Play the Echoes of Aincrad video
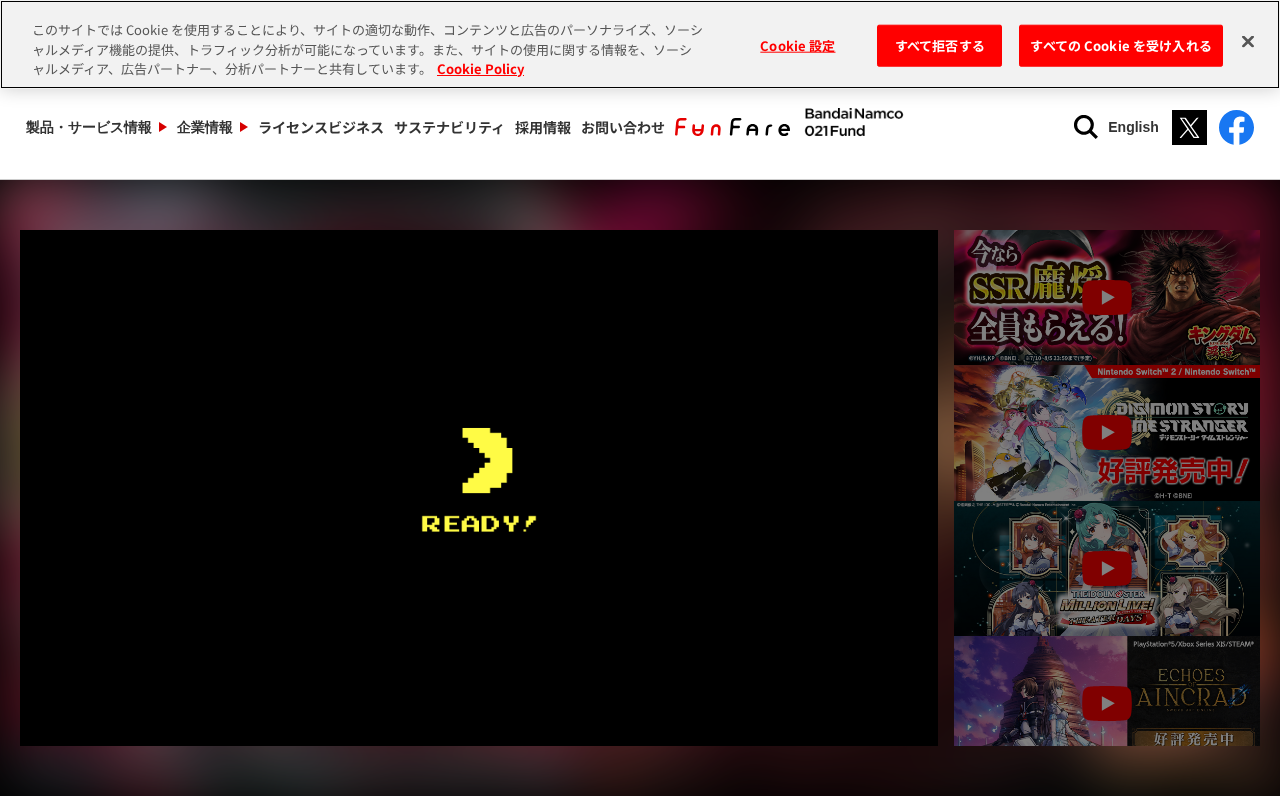The height and width of the screenshot is (800, 1280). [x=1107, y=692]
